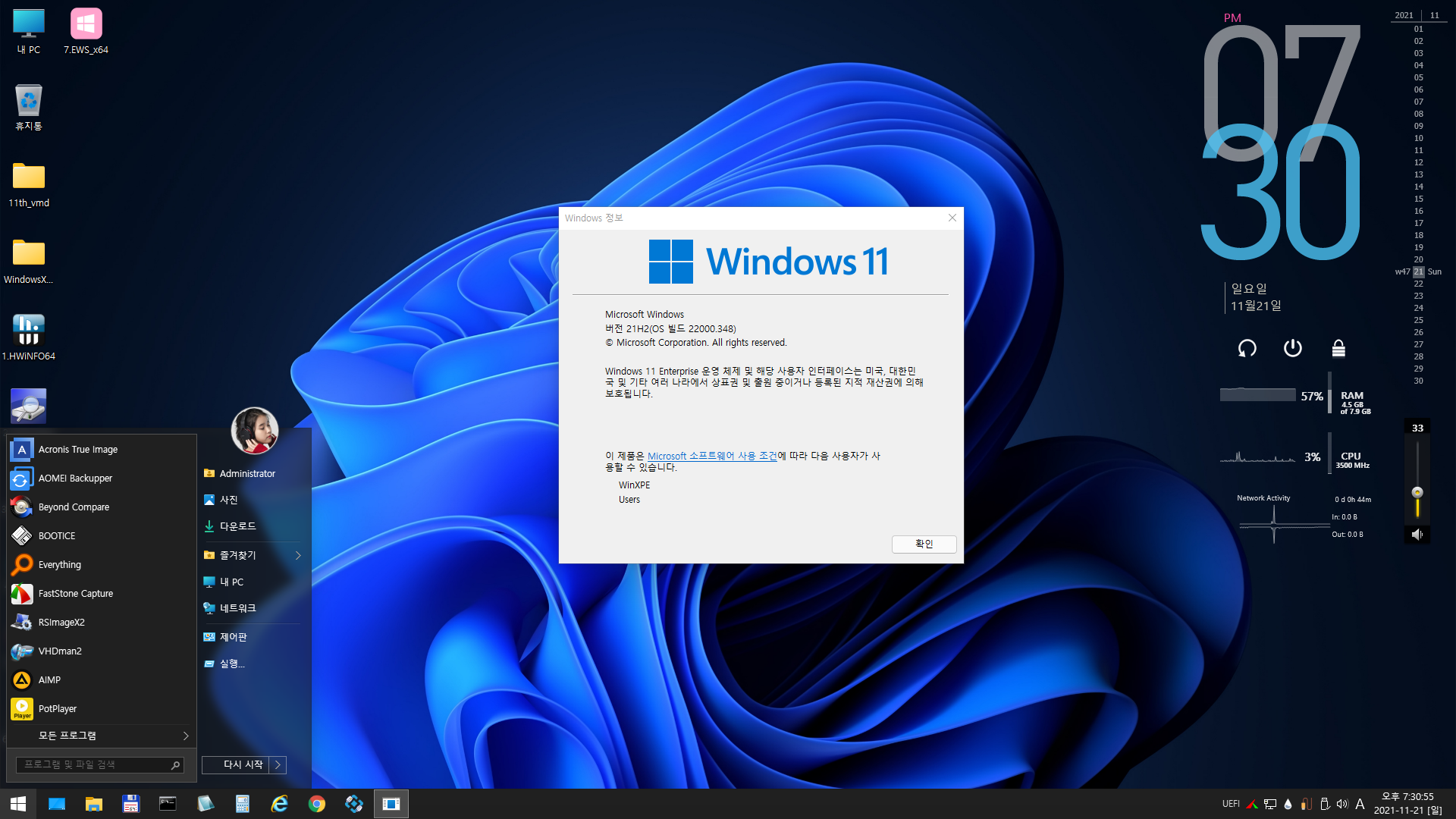Expand 모든 프로그램 all programs list
The width and height of the screenshot is (1456, 819).
[x=102, y=736]
